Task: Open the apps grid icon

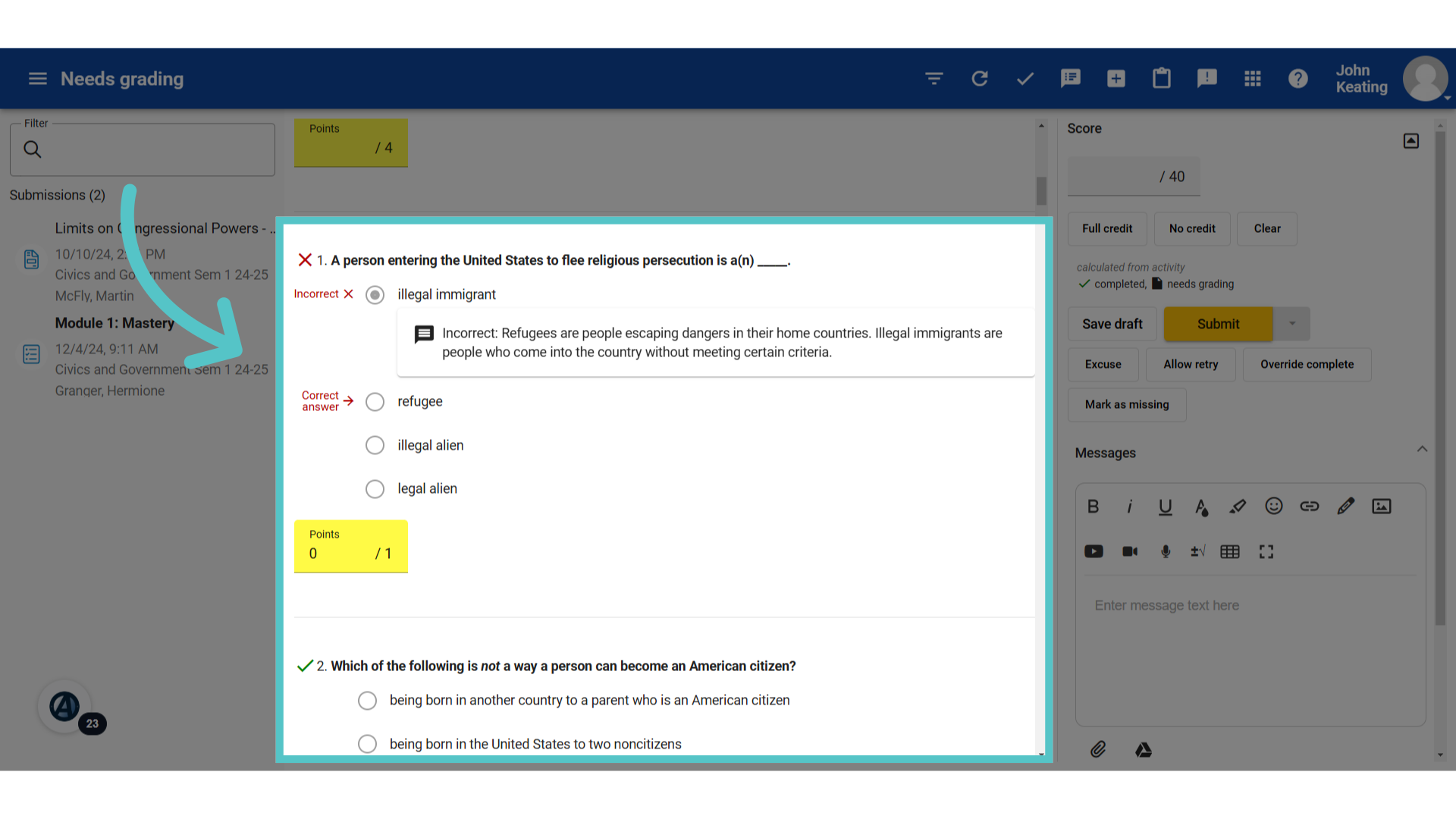Action: tap(1253, 79)
